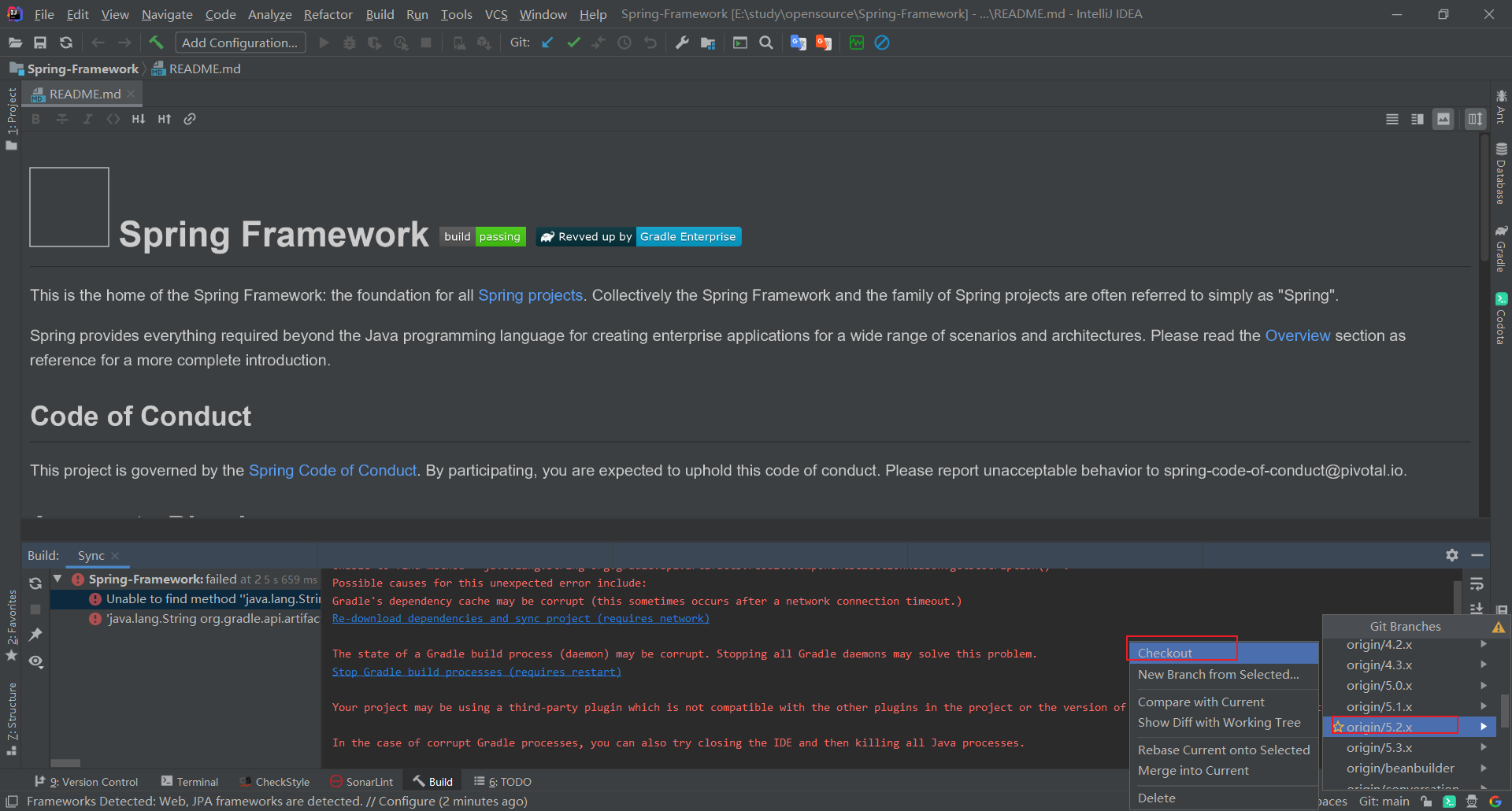Follow the Spring projects link
Image resolution: width=1512 pixels, height=811 pixels.
click(x=530, y=295)
